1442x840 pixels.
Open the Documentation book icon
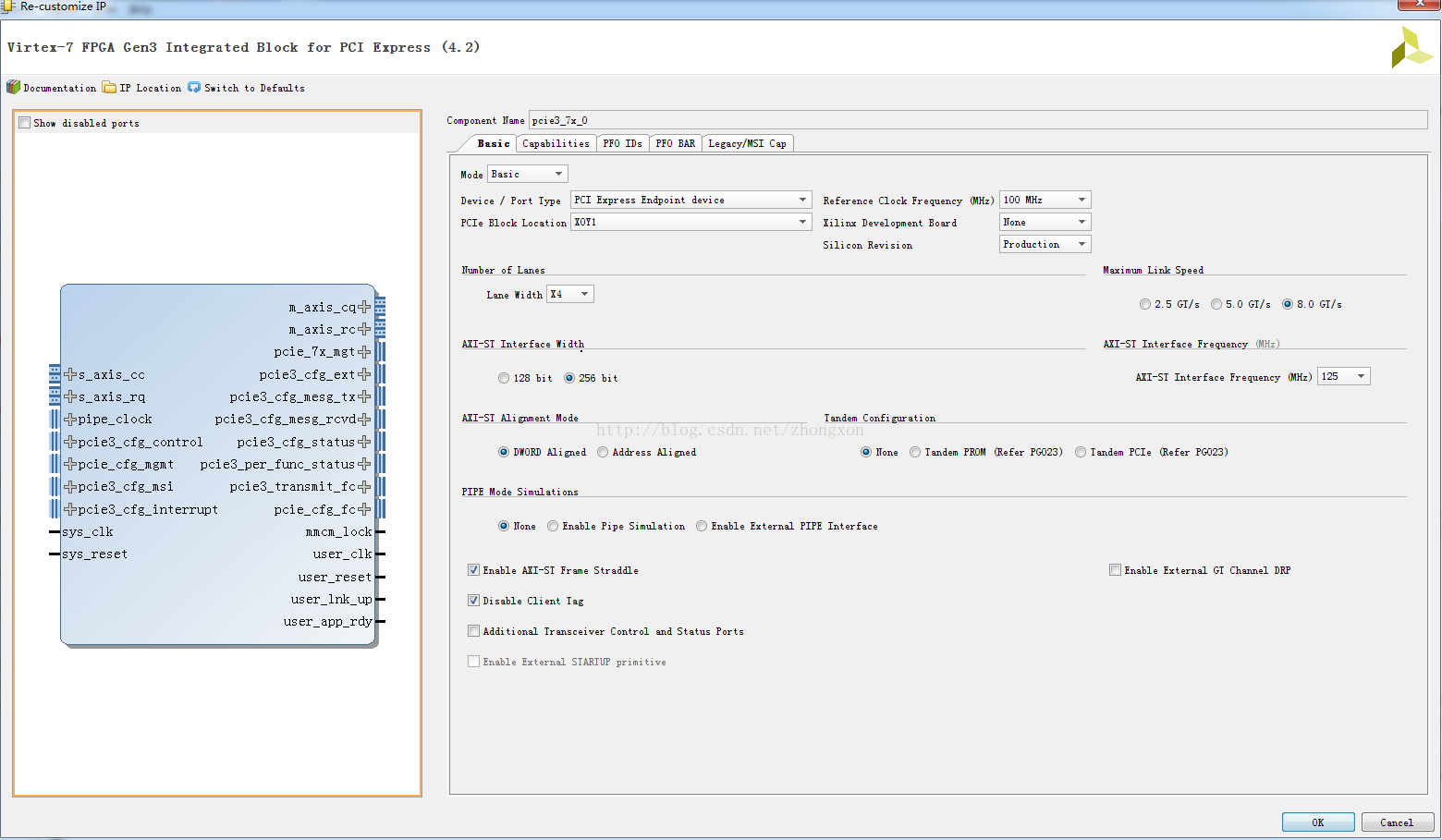click(x=13, y=88)
